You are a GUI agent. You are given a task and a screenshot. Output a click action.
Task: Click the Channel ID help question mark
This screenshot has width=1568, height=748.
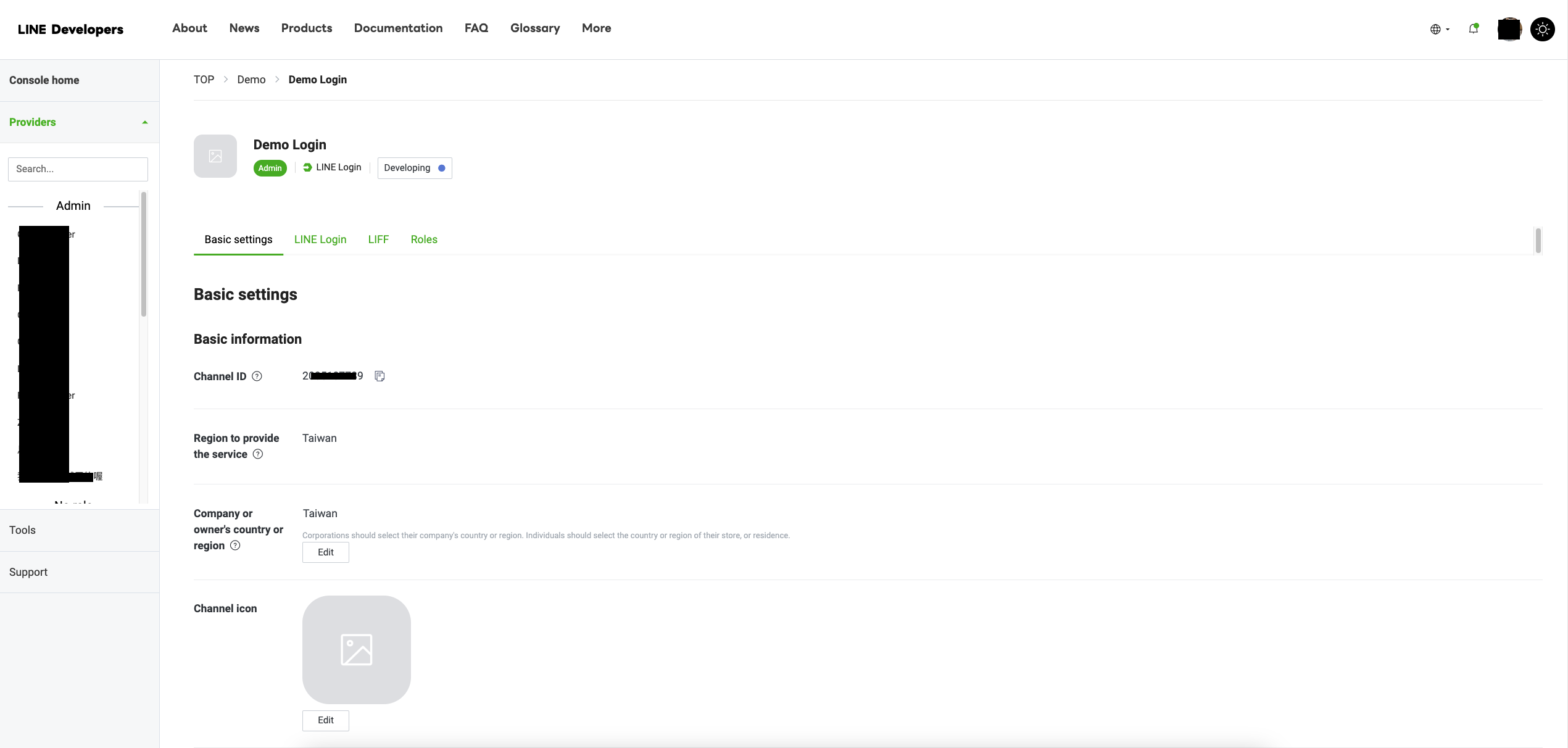click(257, 376)
